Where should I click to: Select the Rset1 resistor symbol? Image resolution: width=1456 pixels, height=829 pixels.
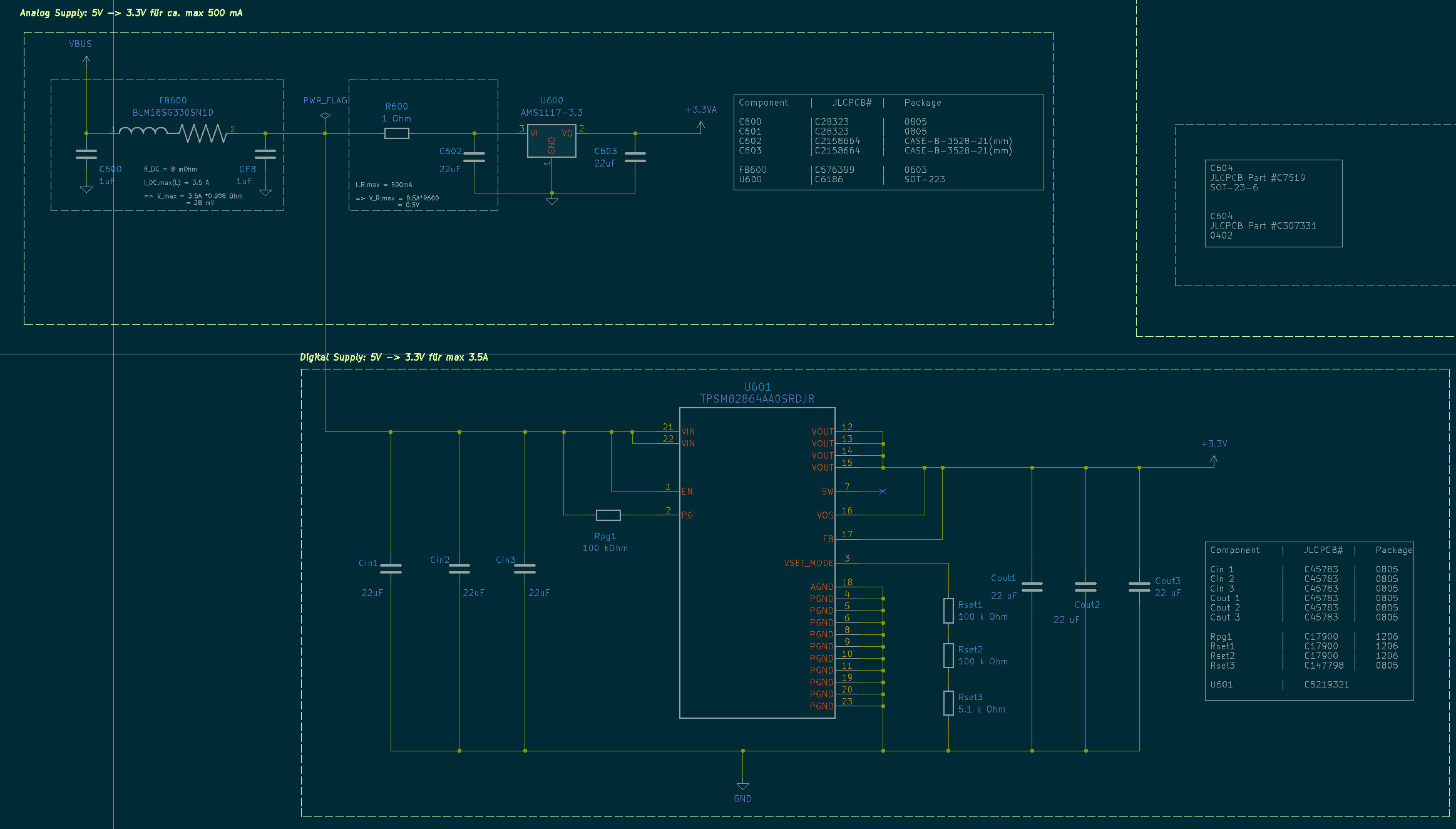948,610
